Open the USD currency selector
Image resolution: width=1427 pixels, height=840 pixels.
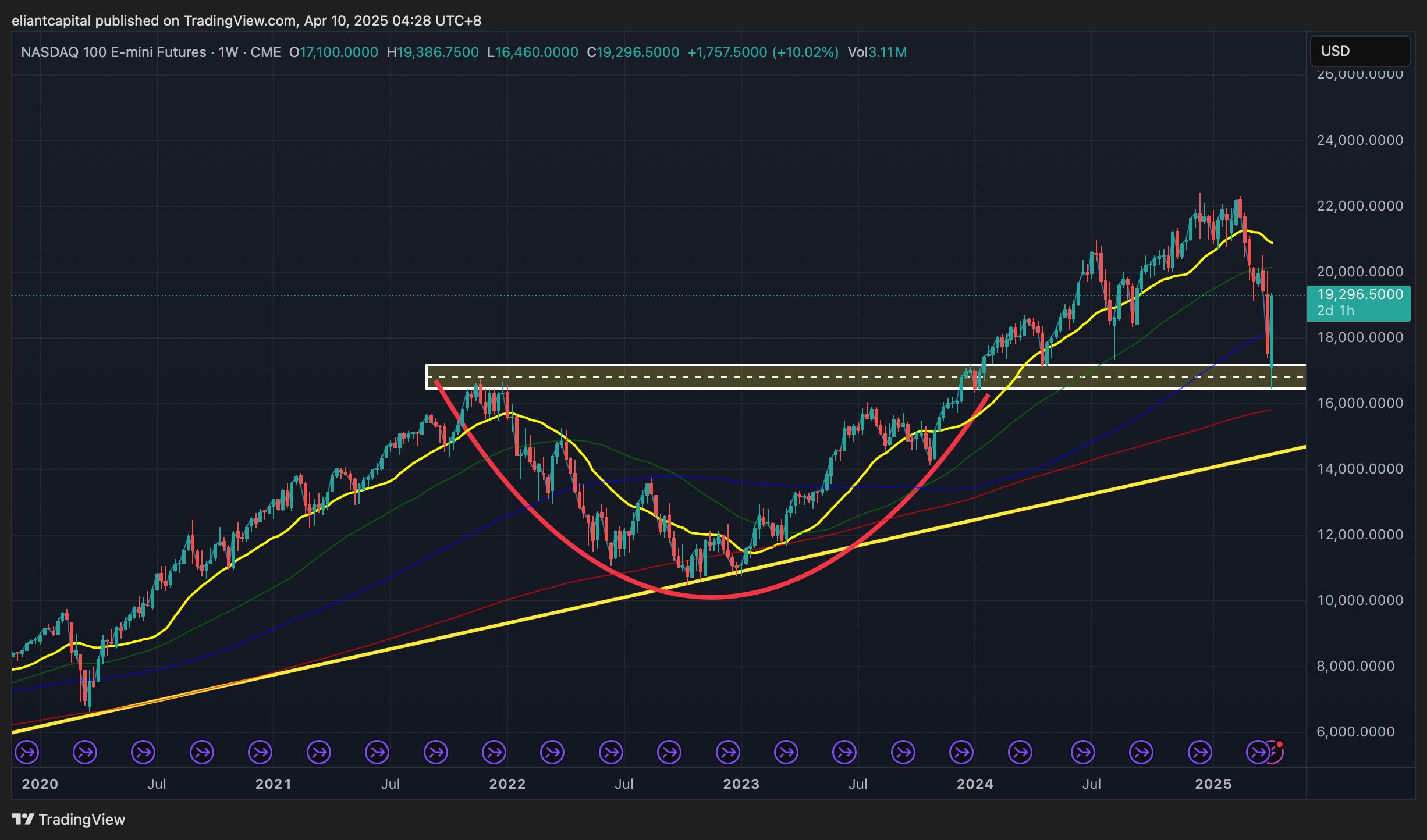(1359, 51)
